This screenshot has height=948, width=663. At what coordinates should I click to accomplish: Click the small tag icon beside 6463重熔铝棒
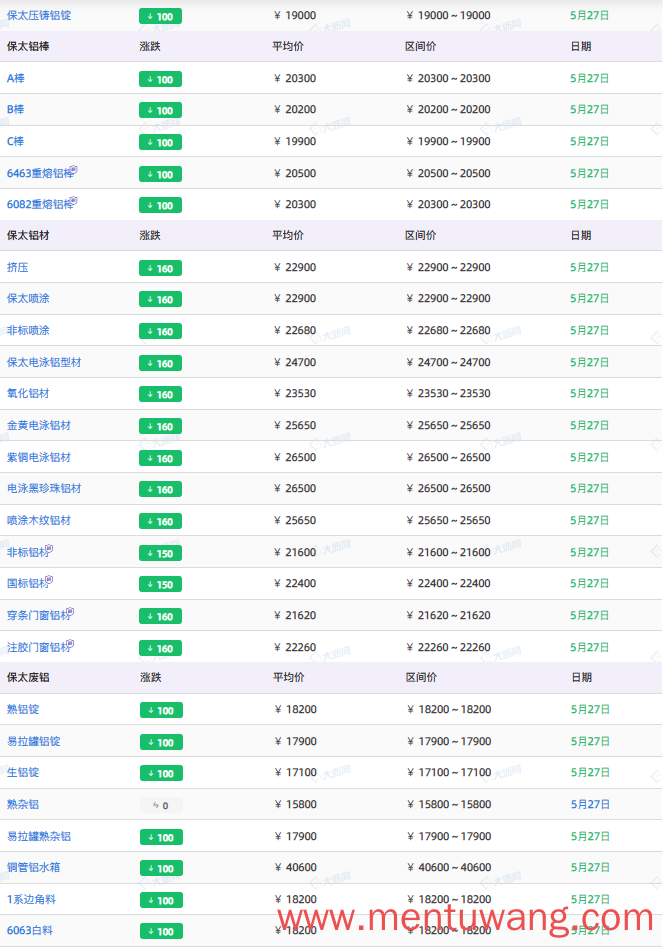[73, 170]
